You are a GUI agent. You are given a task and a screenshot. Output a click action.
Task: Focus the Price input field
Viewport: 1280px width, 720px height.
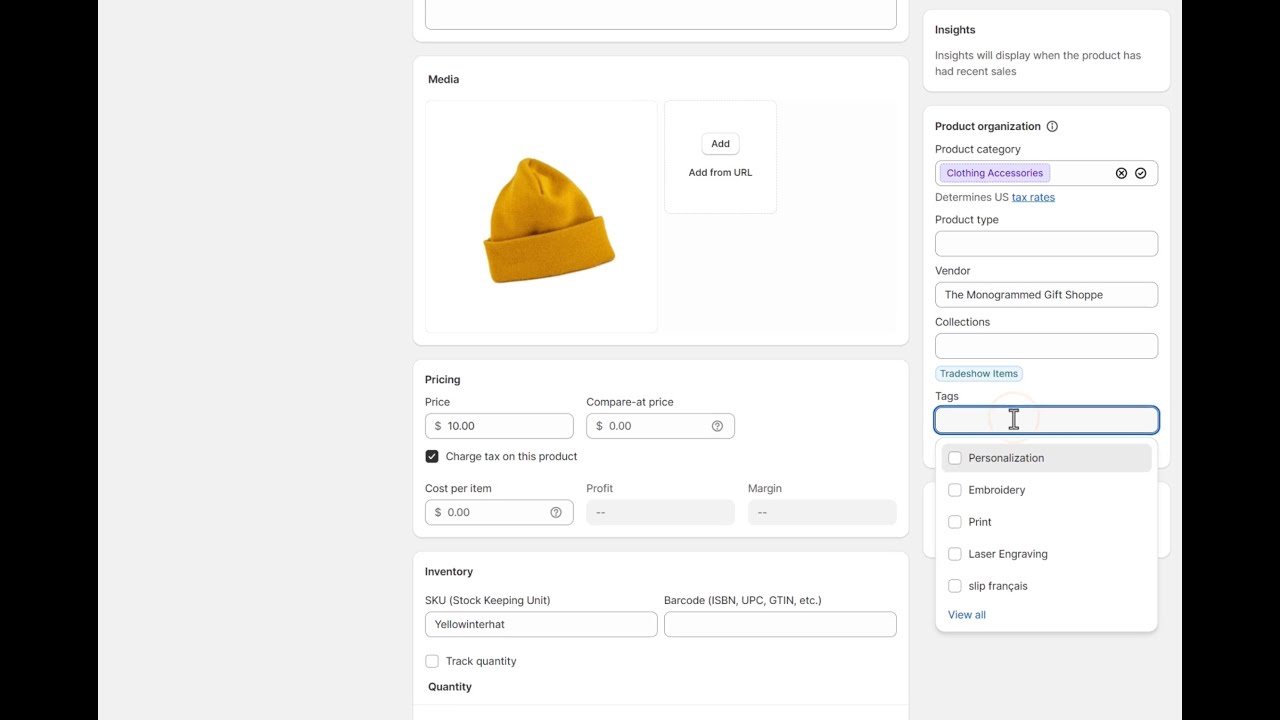tap(499, 426)
